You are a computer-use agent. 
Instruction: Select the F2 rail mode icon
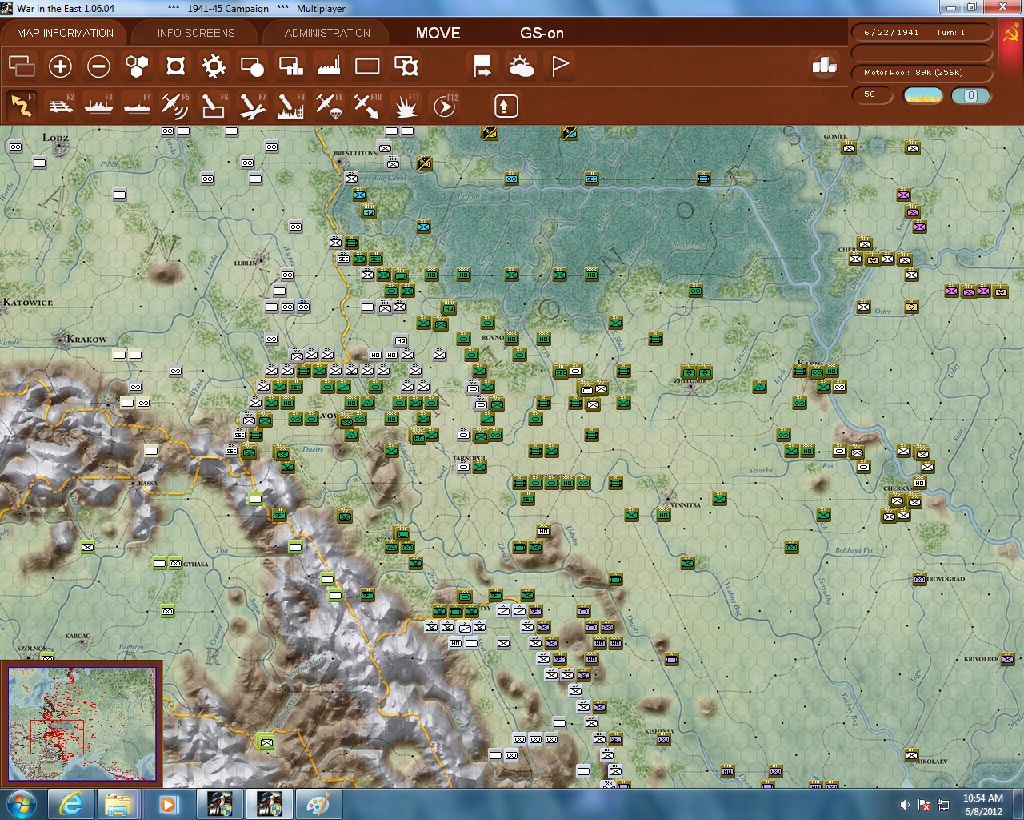(61, 106)
